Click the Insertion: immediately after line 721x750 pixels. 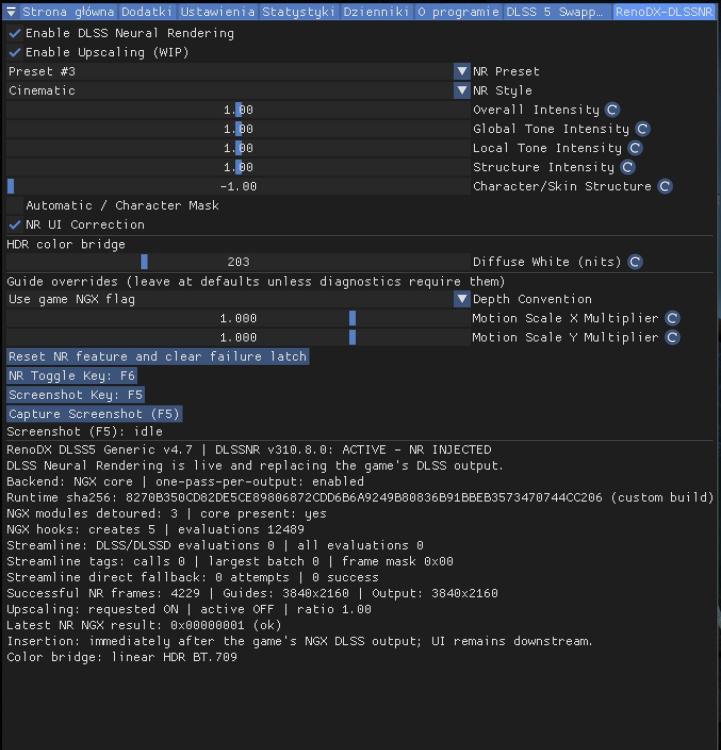(299, 641)
